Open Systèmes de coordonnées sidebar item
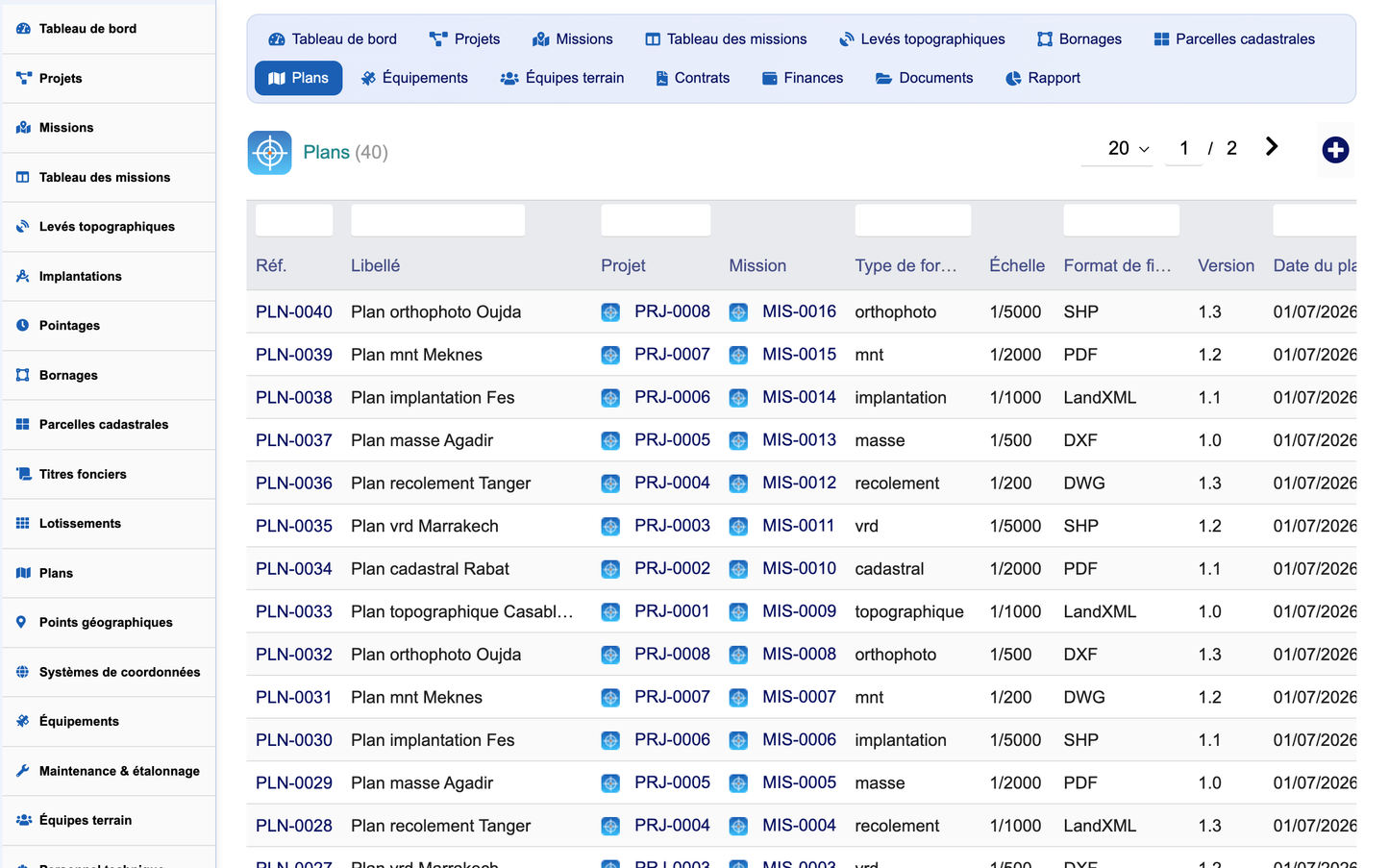Viewport: 1389px width, 868px height. [x=108, y=673]
